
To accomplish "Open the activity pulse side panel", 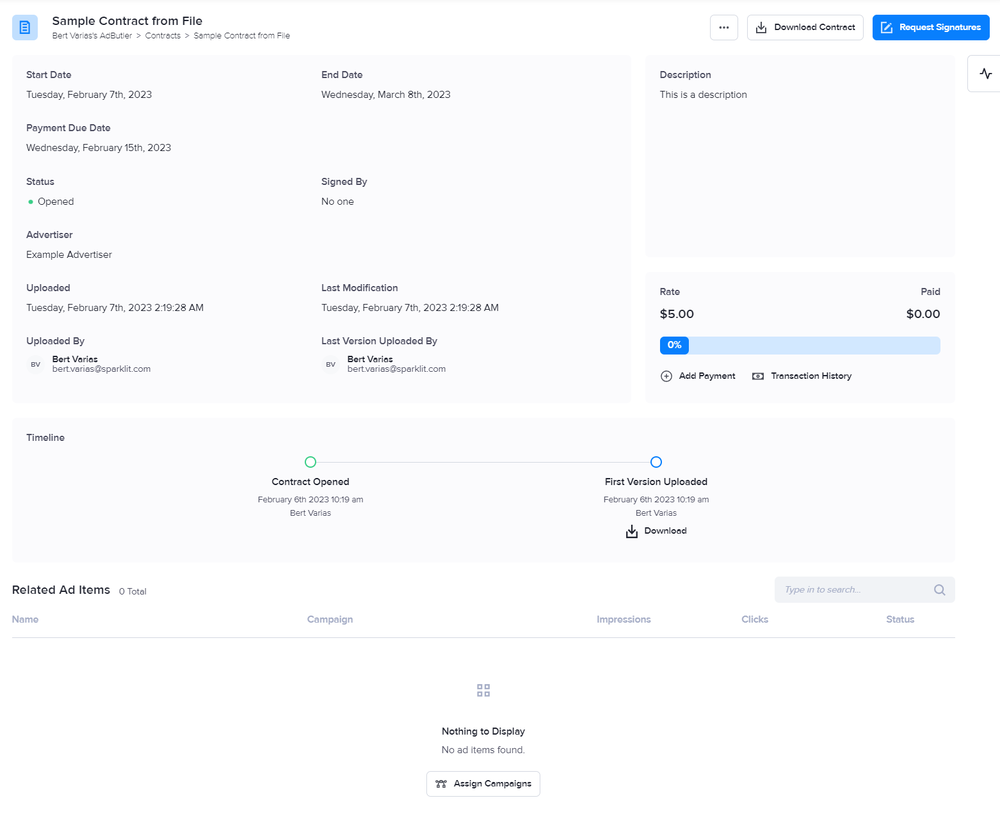I will coord(985,73).
